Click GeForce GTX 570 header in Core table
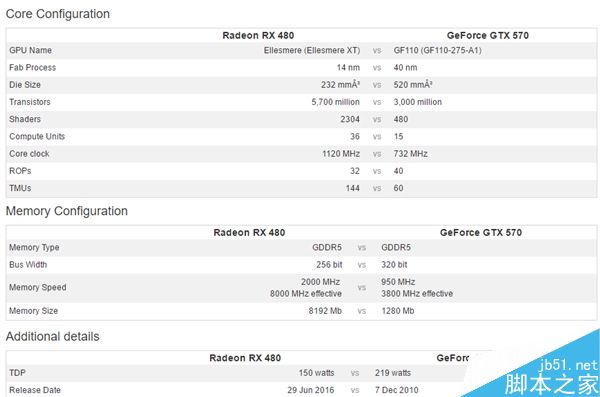The height and width of the screenshot is (397, 600). coord(488,36)
